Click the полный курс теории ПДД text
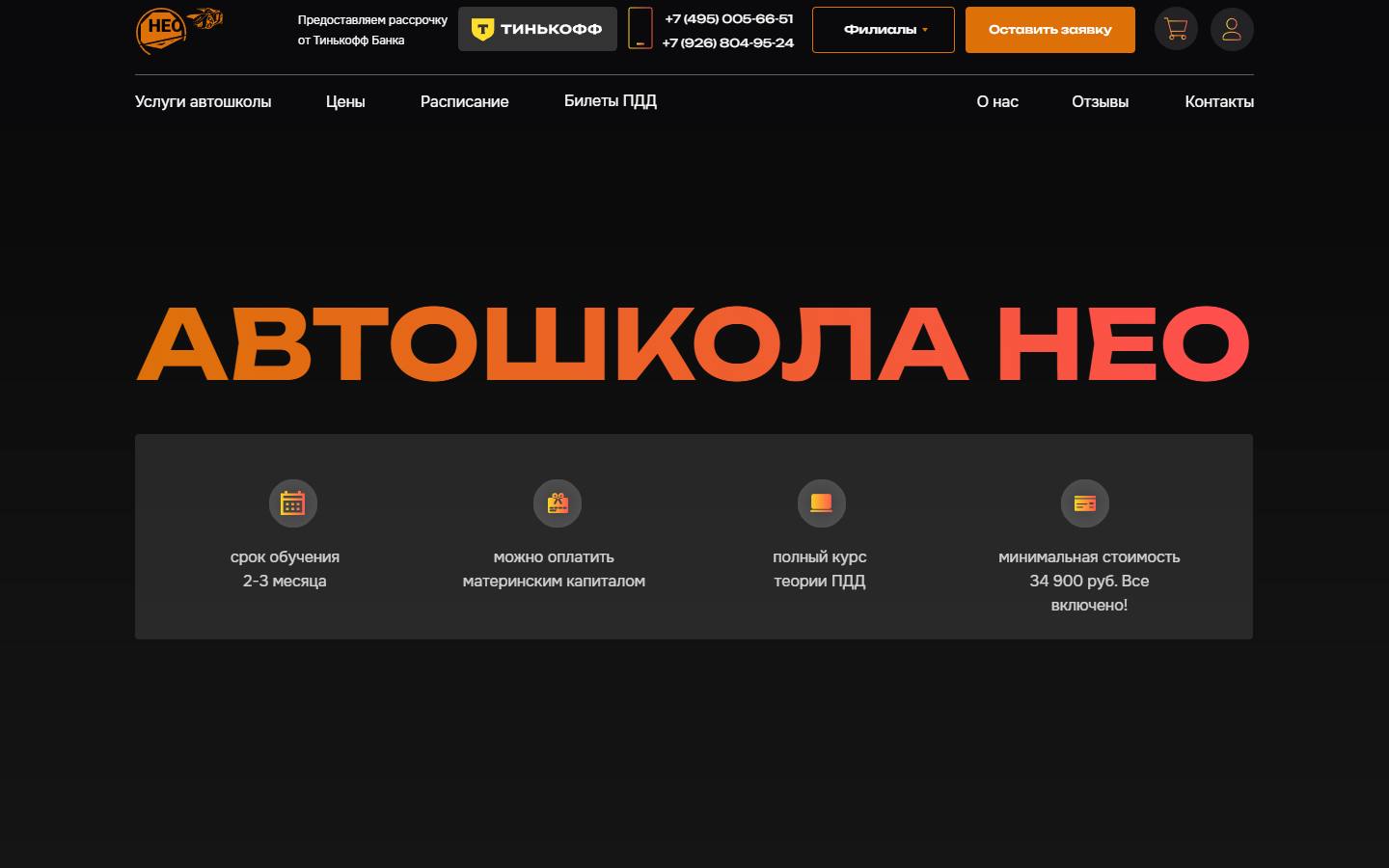The height and width of the screenshot is (868, 1389). tap(820, 569)
